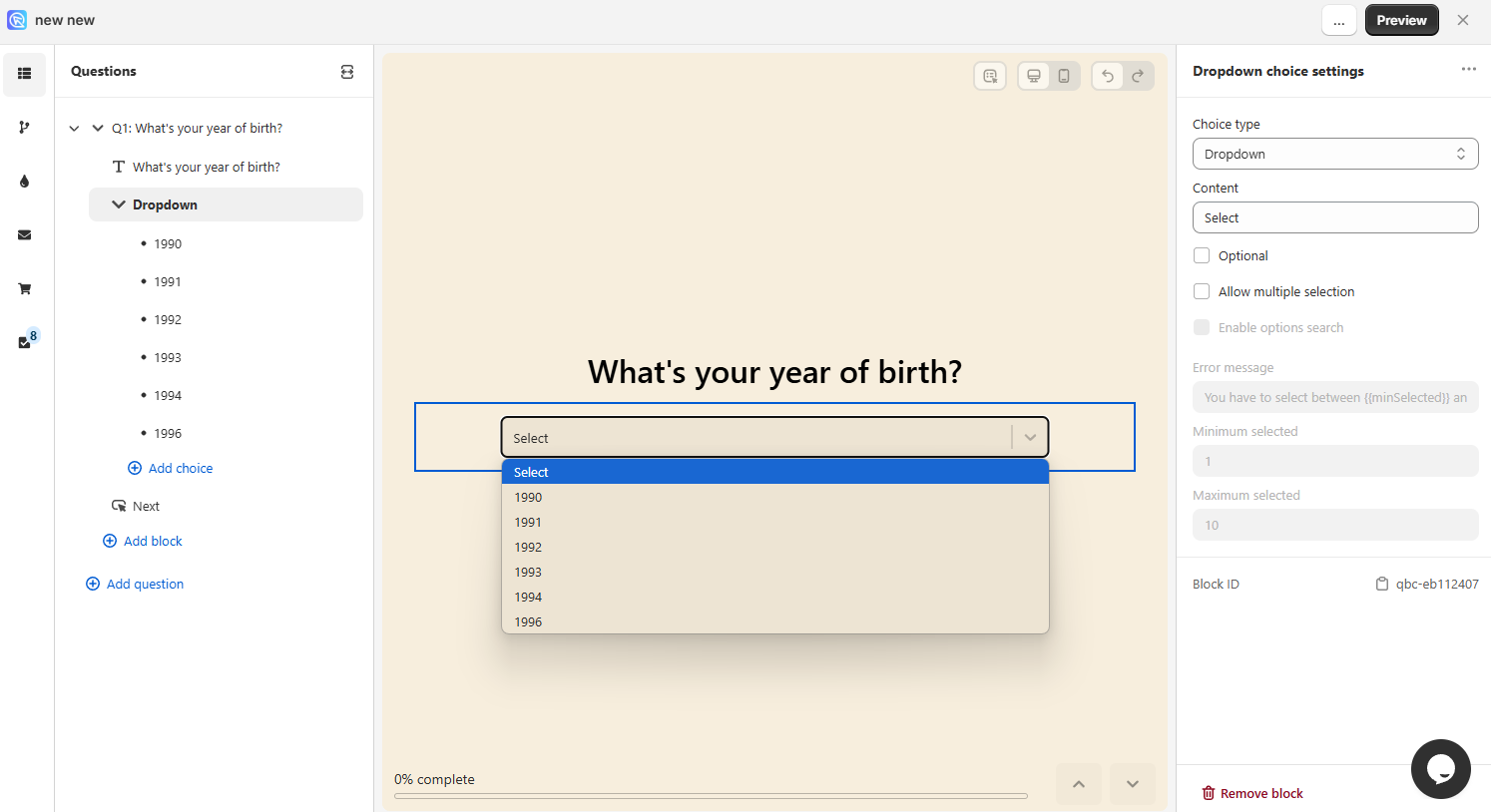Open the chat support bubble
This screenshot has width=1491, height=812.
coord(1441,769)
